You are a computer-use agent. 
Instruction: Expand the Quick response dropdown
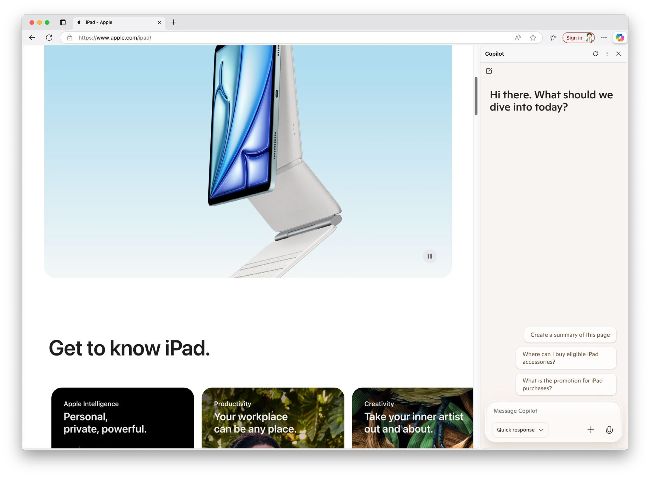520,430
